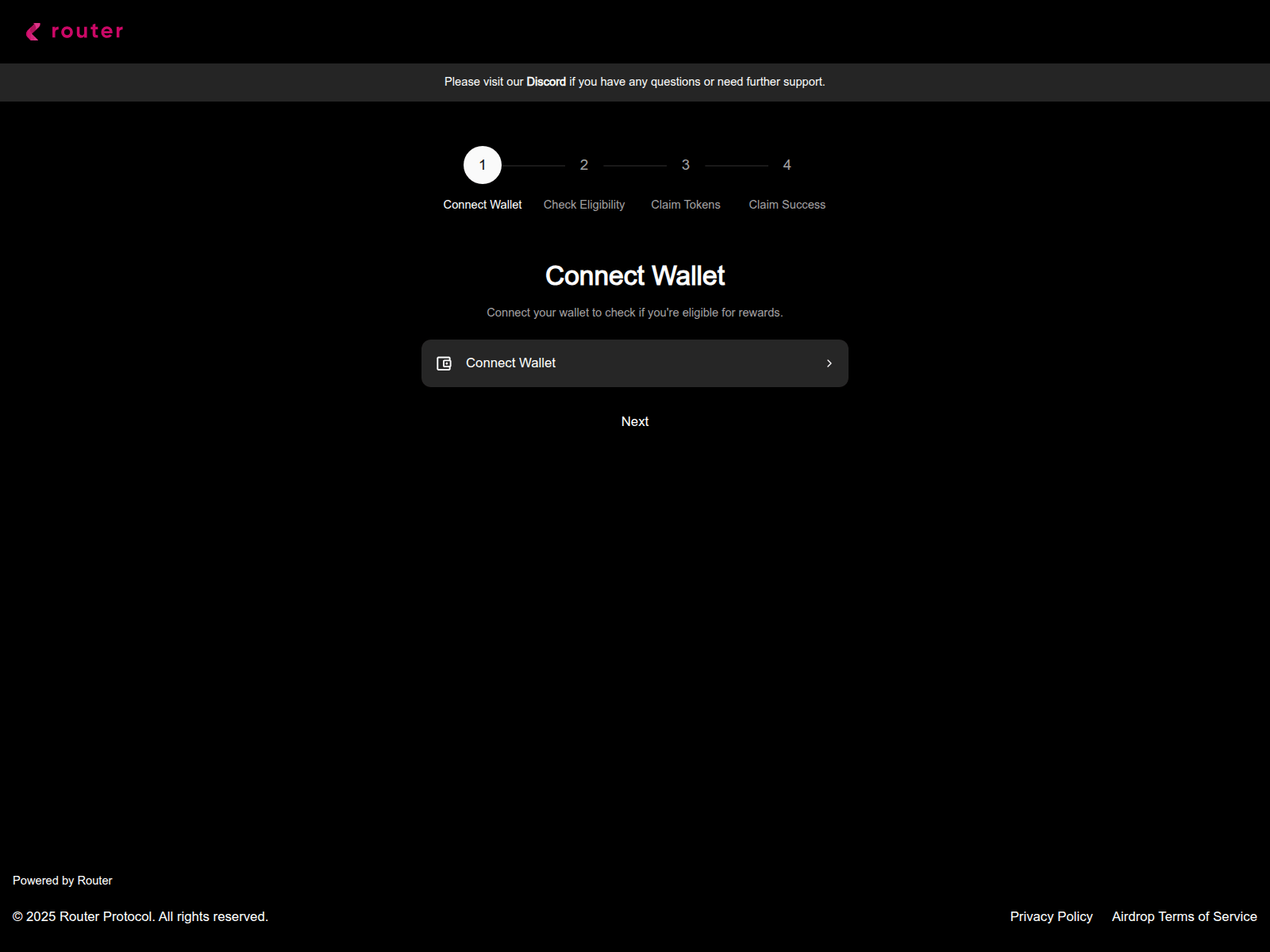This screenshot has width=1270, height=952.
Task: Select step circle numbered 3
Action: pyautogui.click(x=685, y=165)
